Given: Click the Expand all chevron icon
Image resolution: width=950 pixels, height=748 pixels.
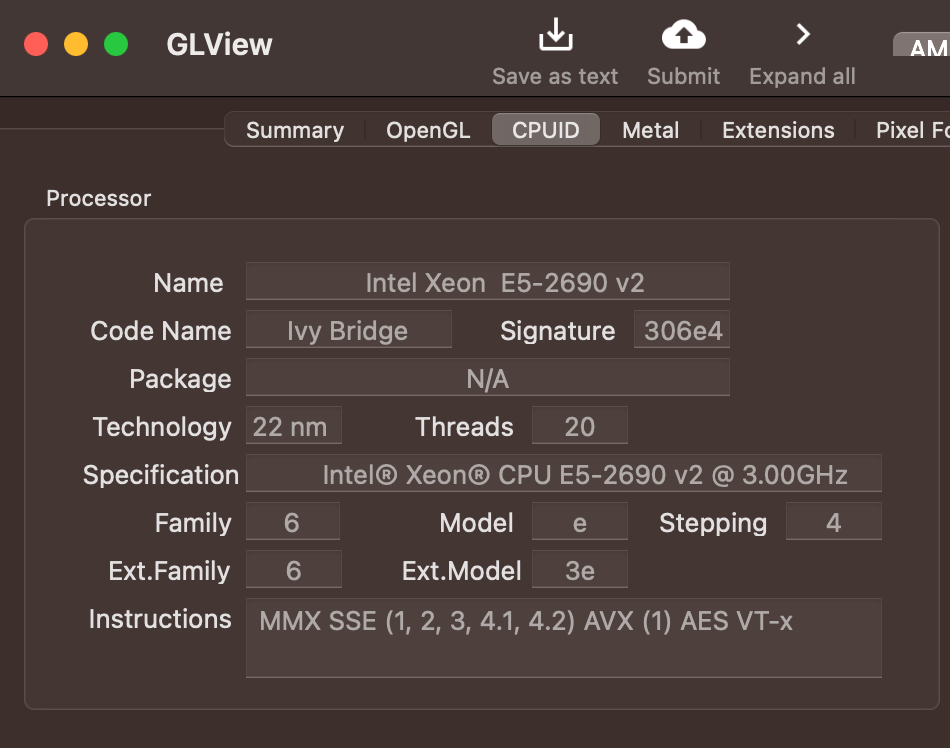Looking at the screenshot, I should coord(803,34).
